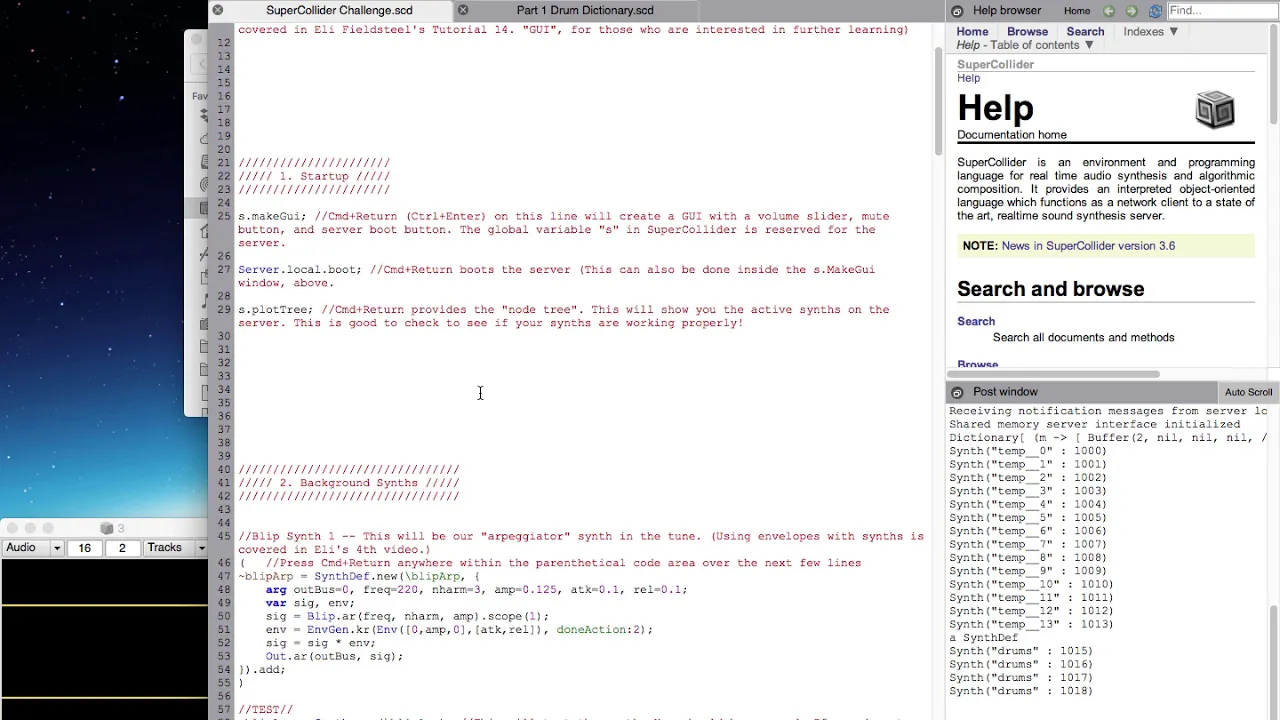Viewport: 1280px width, 720px height.
Task: Open the Search link under Search and browse
Action: point(976,321)
